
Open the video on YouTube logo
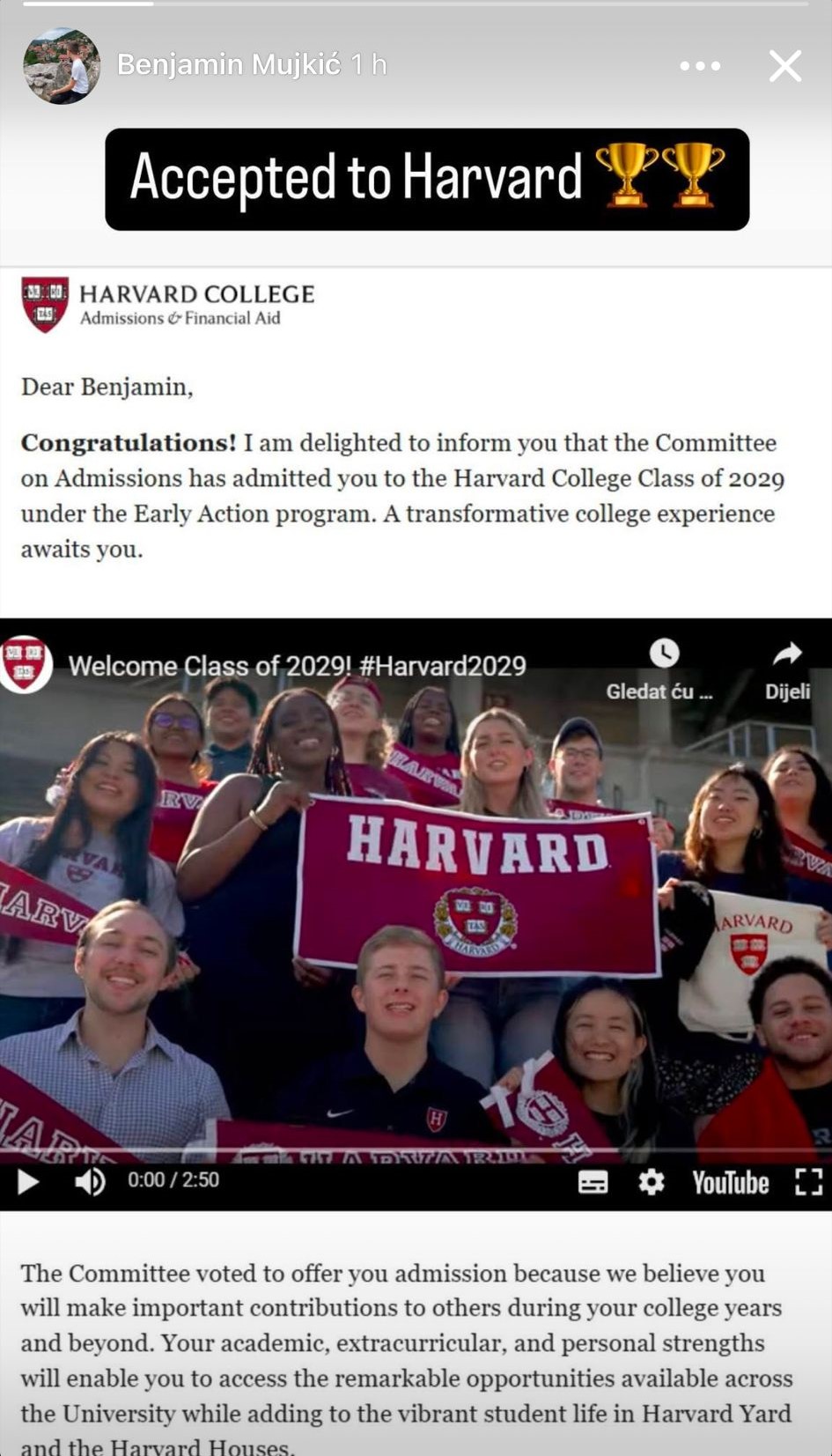(x=730, y=1183)
